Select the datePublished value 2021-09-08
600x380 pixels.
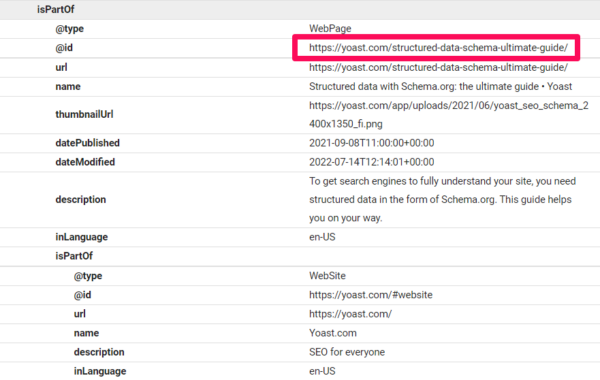click(x=372, y=143)
